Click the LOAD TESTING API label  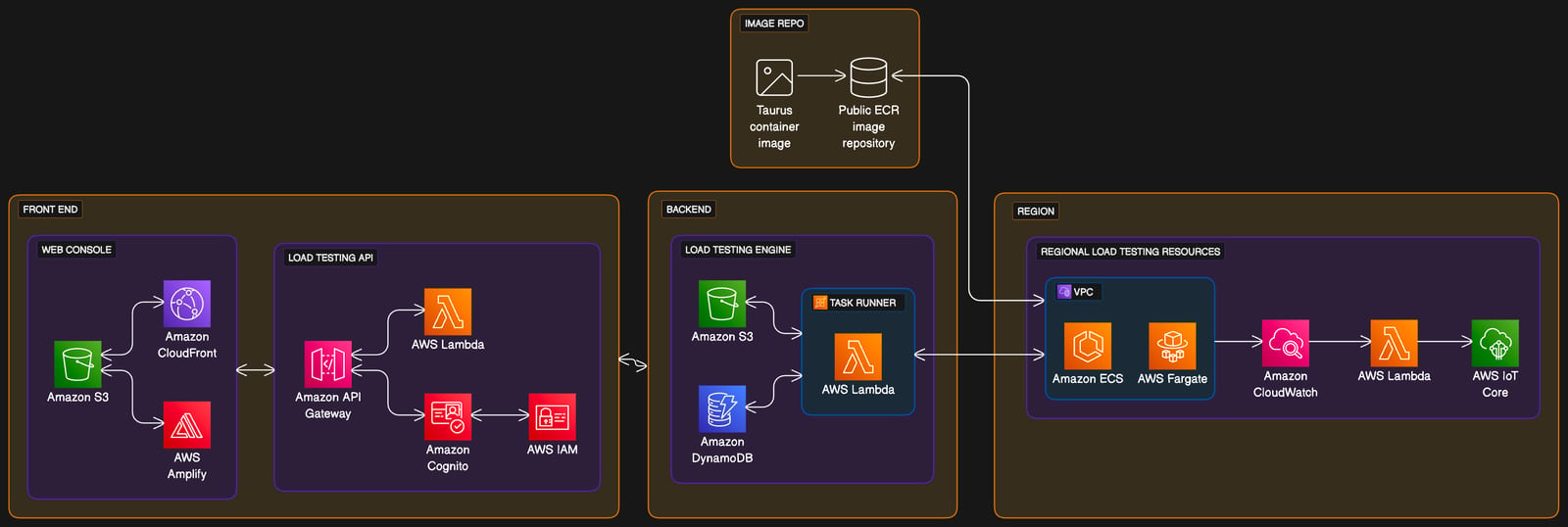click(x=330, y=258)
